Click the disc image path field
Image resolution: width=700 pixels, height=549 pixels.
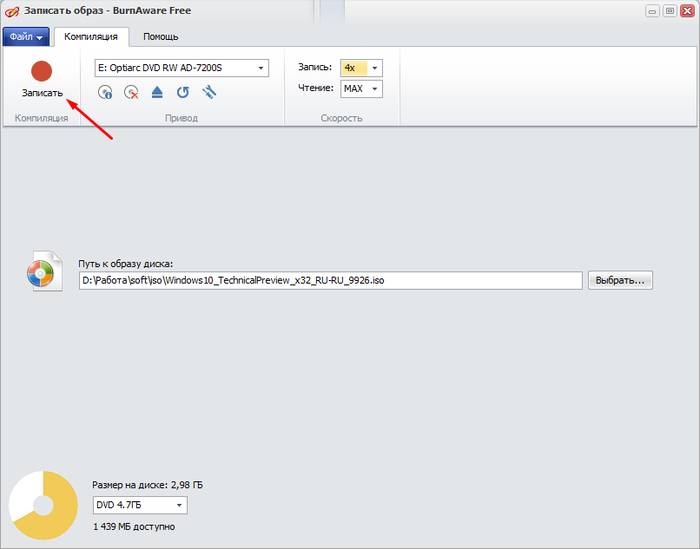[330, 281]
